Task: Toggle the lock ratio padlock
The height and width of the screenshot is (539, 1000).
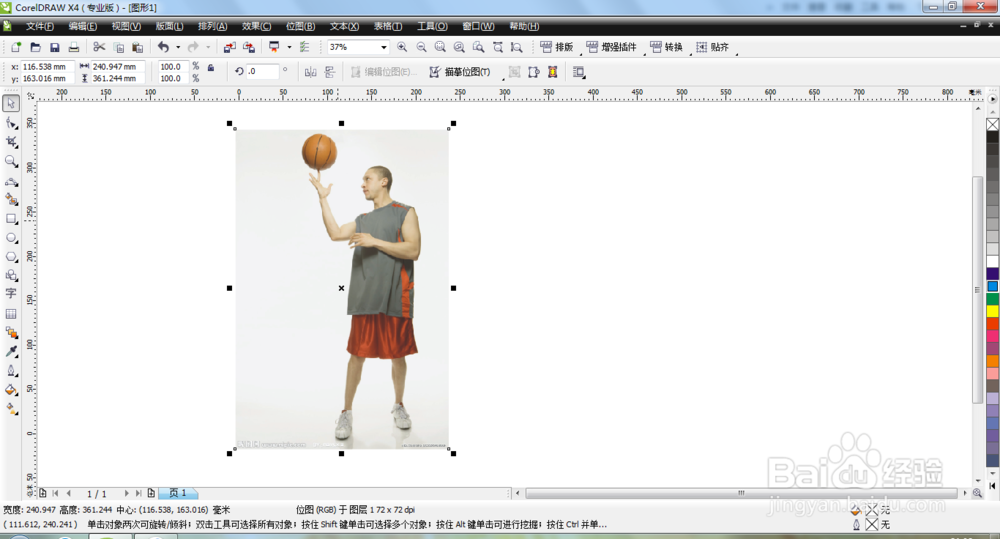Action: pyautogui.click(x=210, y=67)
